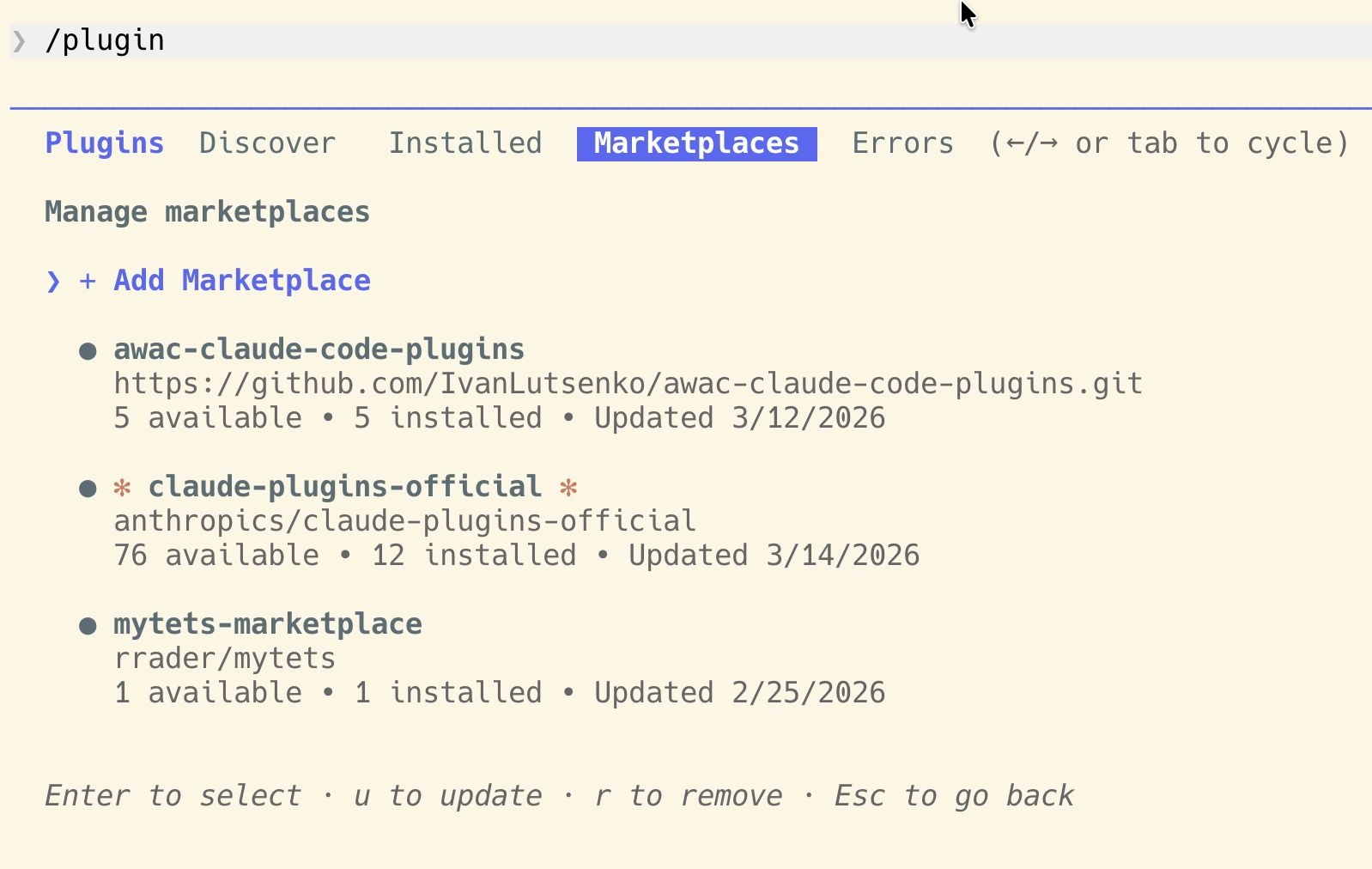Click the bullet beside awac-claude-code-plugins

coord(88,350)
